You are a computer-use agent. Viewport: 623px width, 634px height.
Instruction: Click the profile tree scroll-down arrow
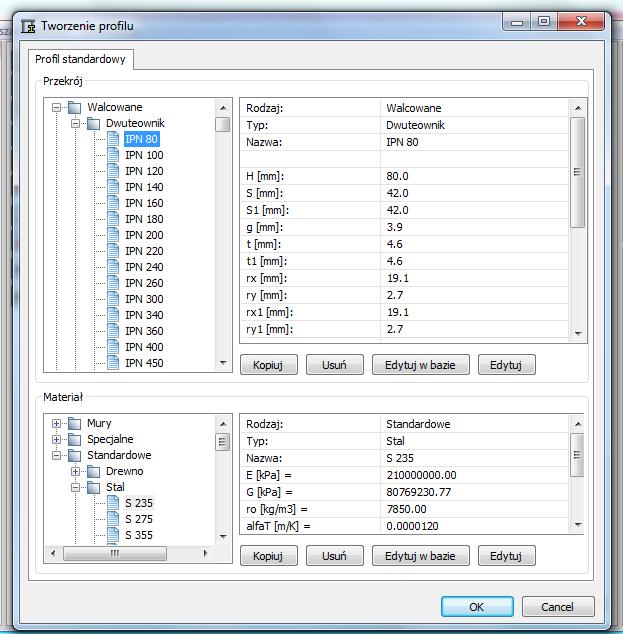[x=223, y=363]
